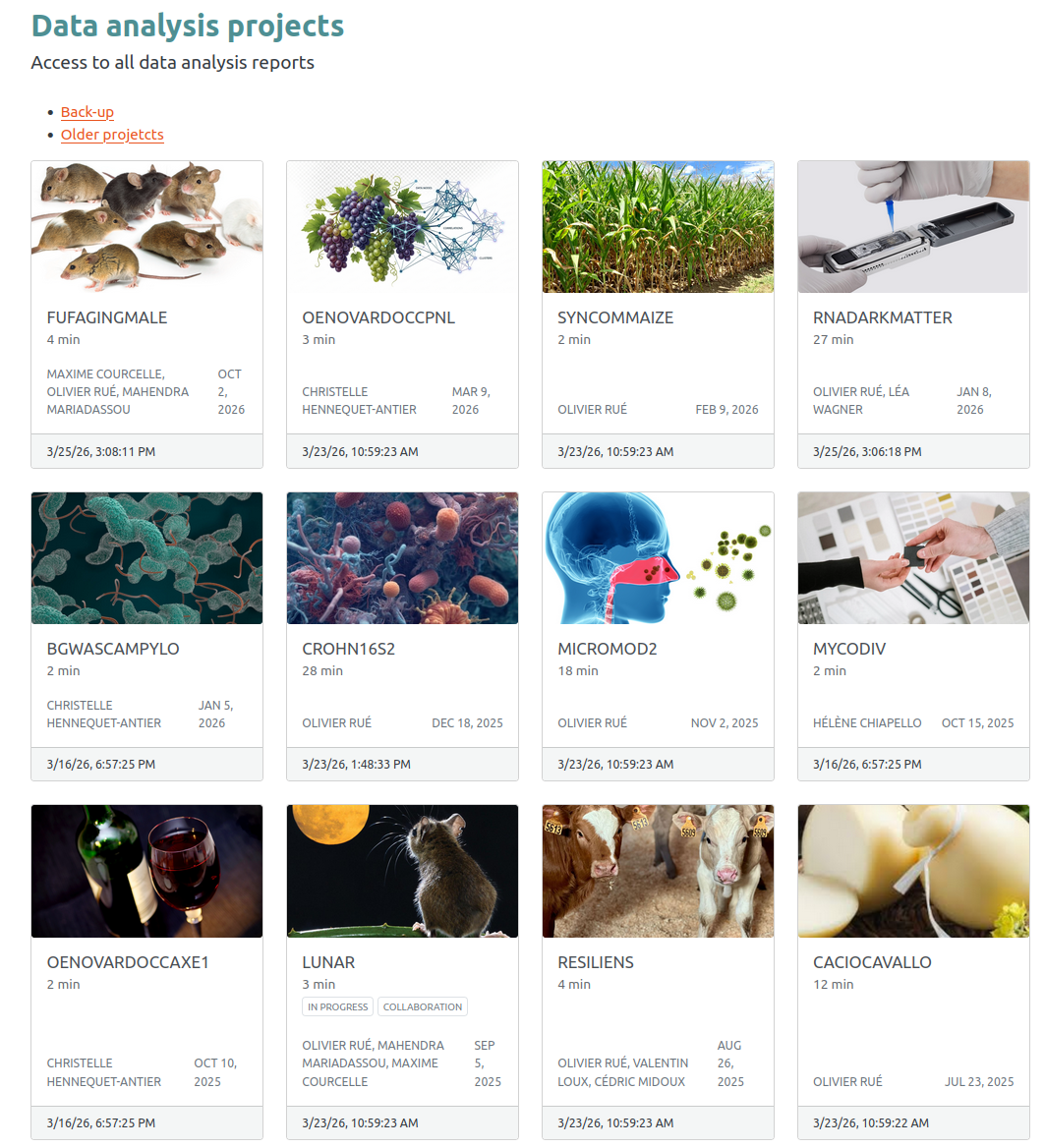Open the OENOVARDOCCPNL project title
This screenshot has width=1045, height=1148.
[378, 317]
